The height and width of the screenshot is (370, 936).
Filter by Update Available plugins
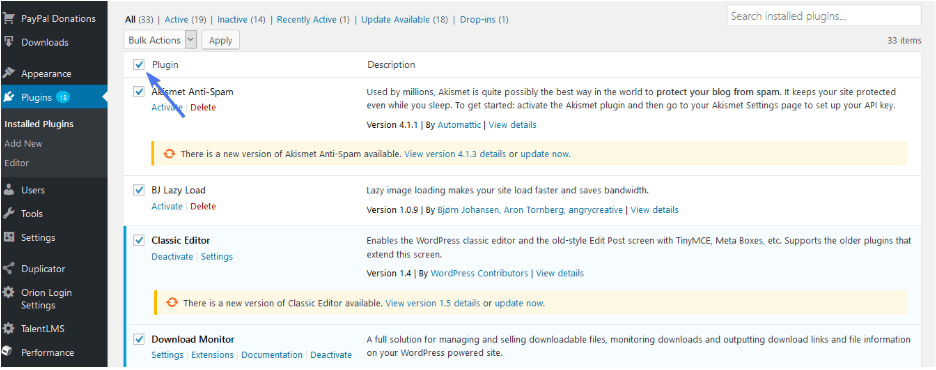395,20
